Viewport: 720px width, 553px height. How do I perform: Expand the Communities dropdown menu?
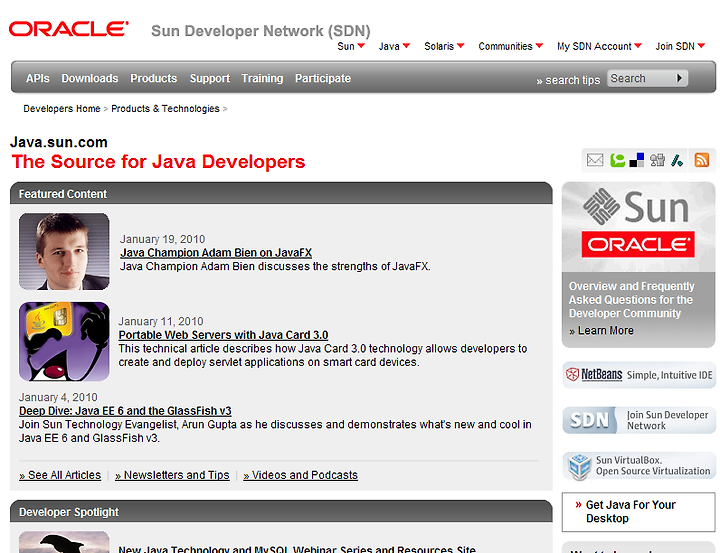point(511,46)
